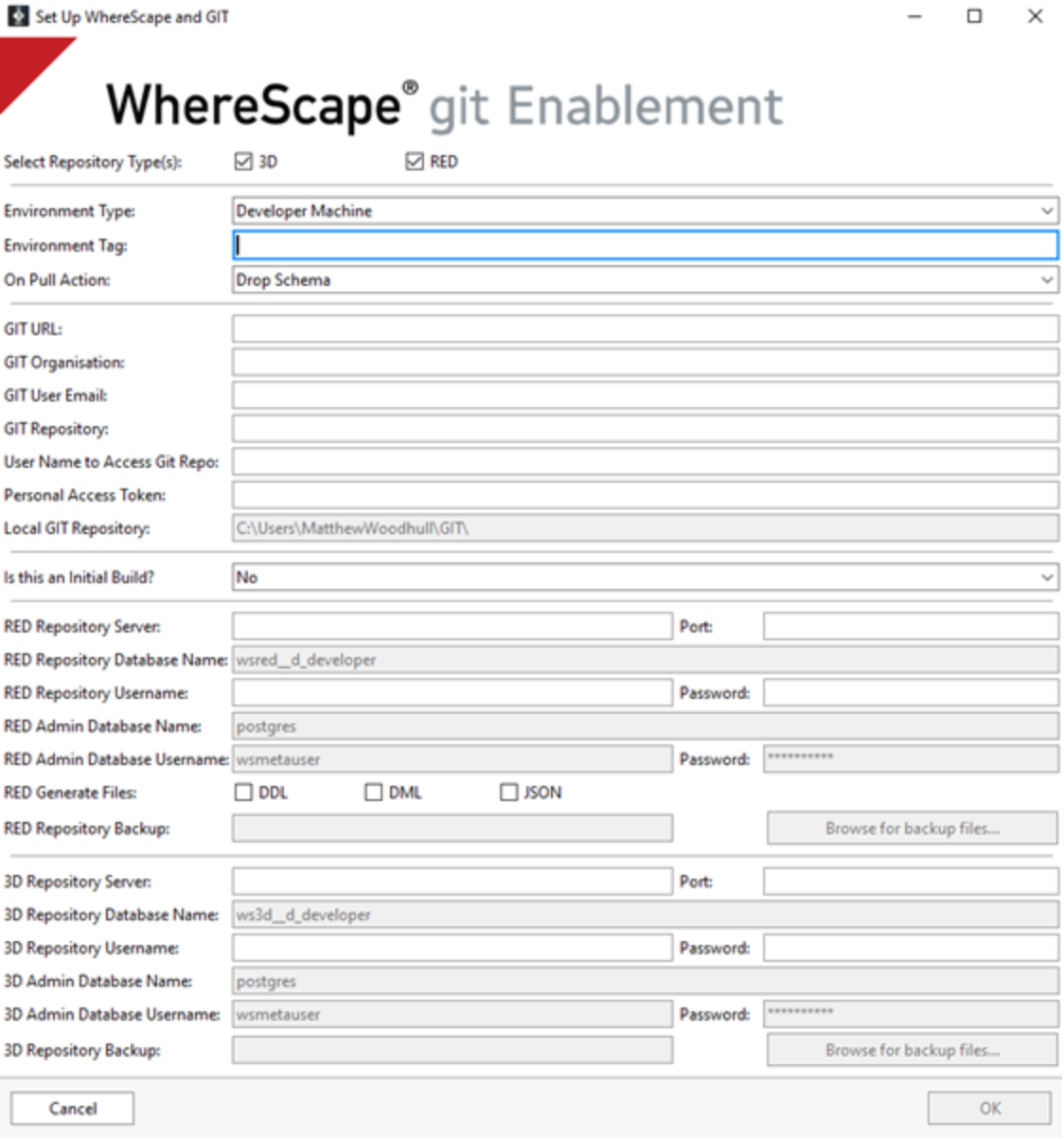Image resolution: width=1064 pixels, height=1140 pixels.
Task: Tick the JSON generate files checkbox
Action: 509,793
